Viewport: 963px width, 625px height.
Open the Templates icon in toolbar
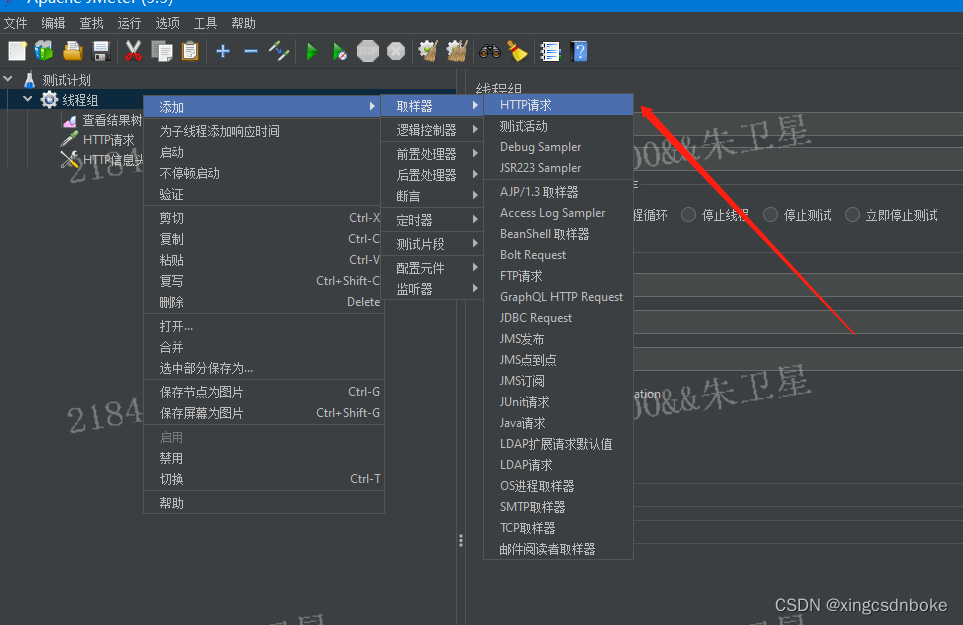tap(44, 51)
